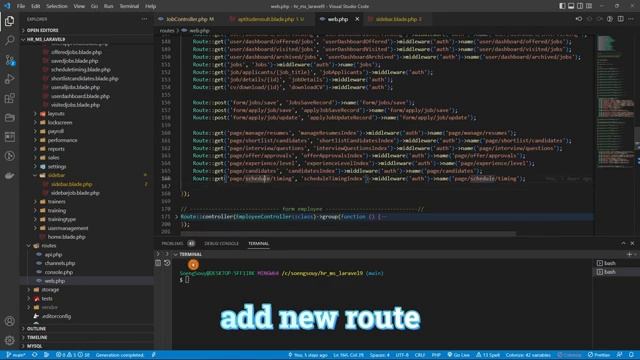Collapse the routes folder
This screenshot has height=360, width=640.
(49, 246)
